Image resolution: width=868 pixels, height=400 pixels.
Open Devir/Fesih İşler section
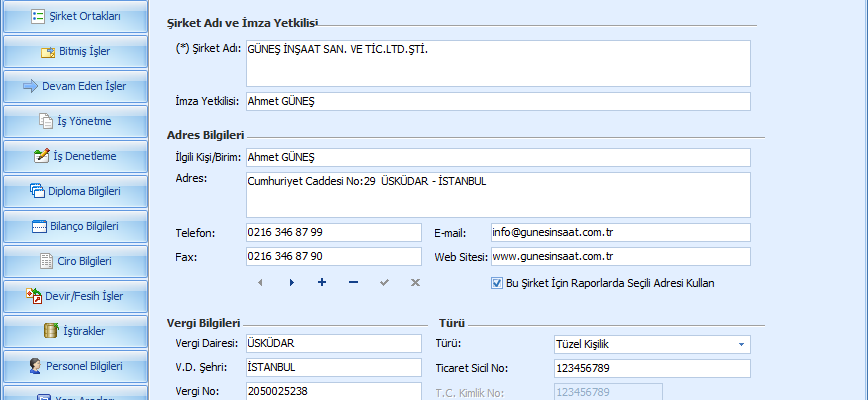click(x=76, y=296)
